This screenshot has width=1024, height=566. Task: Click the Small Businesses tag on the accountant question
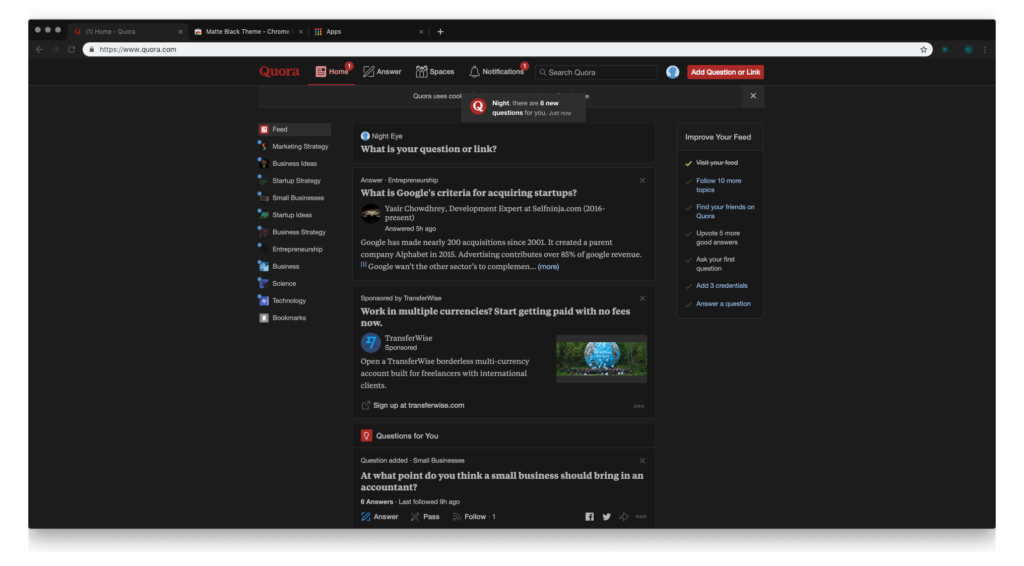pyautogui.click(x=438, y=460)
